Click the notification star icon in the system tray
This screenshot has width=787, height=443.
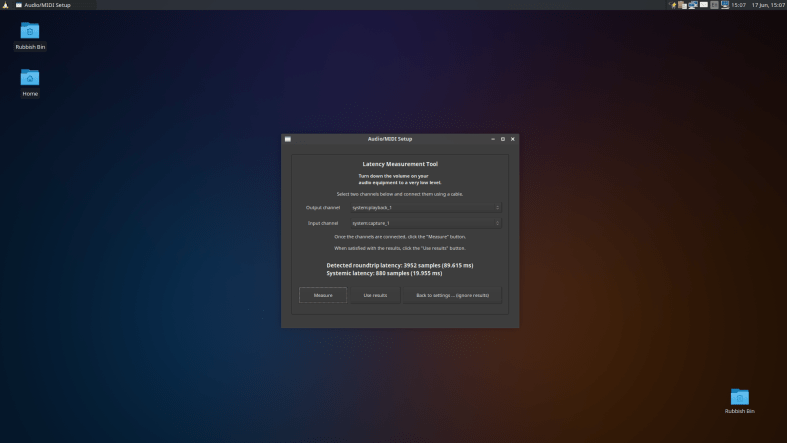point(673,5)
